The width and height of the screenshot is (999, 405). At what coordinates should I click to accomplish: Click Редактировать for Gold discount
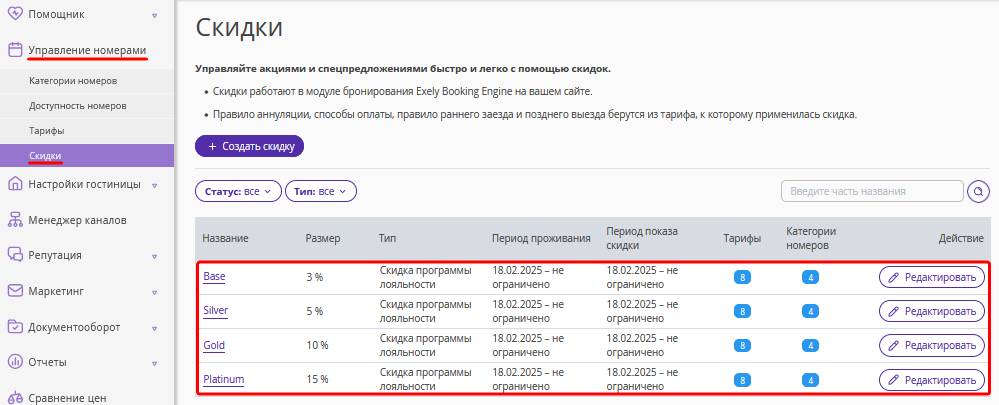point(932,346)
